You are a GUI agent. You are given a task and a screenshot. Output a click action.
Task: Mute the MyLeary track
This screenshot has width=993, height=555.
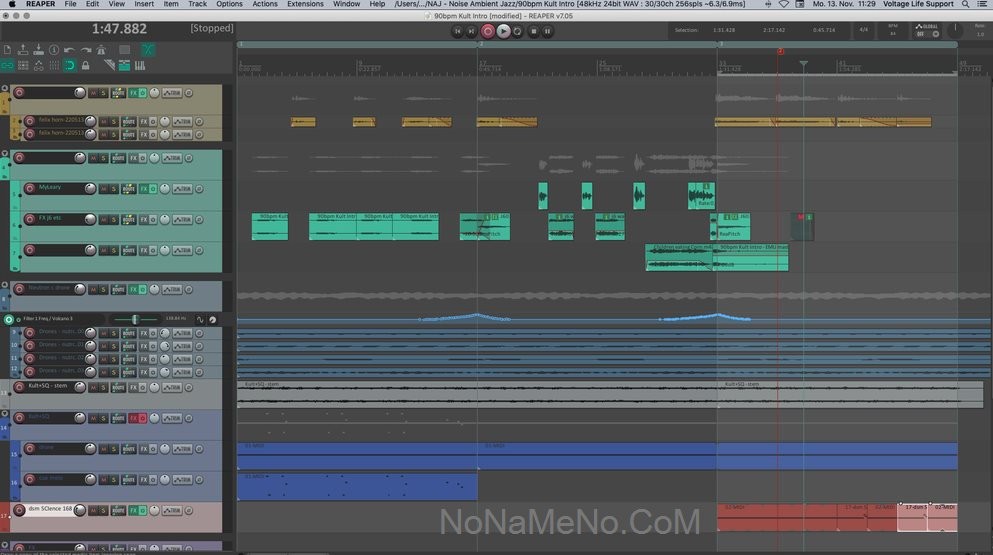point(104,188)
